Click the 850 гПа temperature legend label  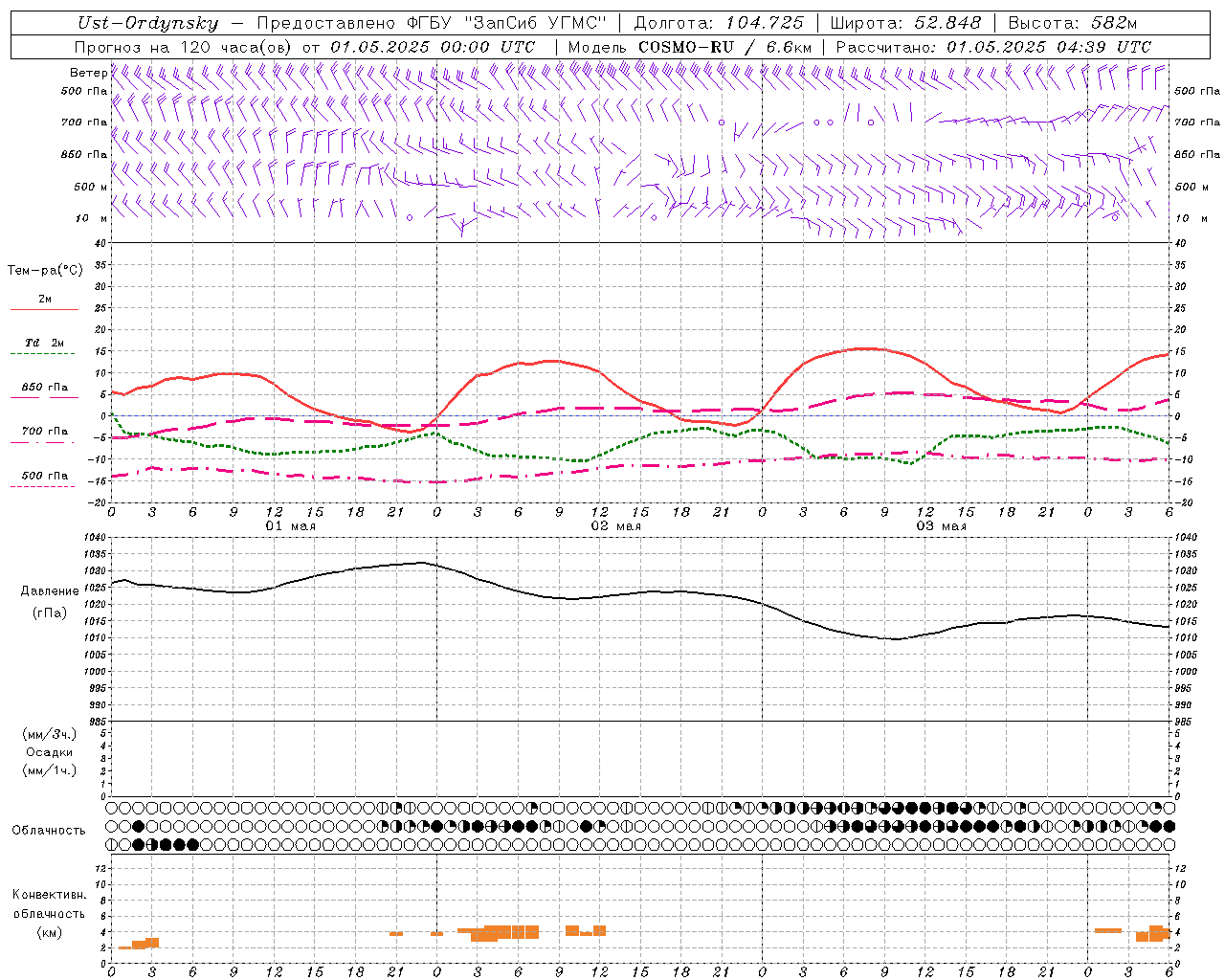(45, 388)
